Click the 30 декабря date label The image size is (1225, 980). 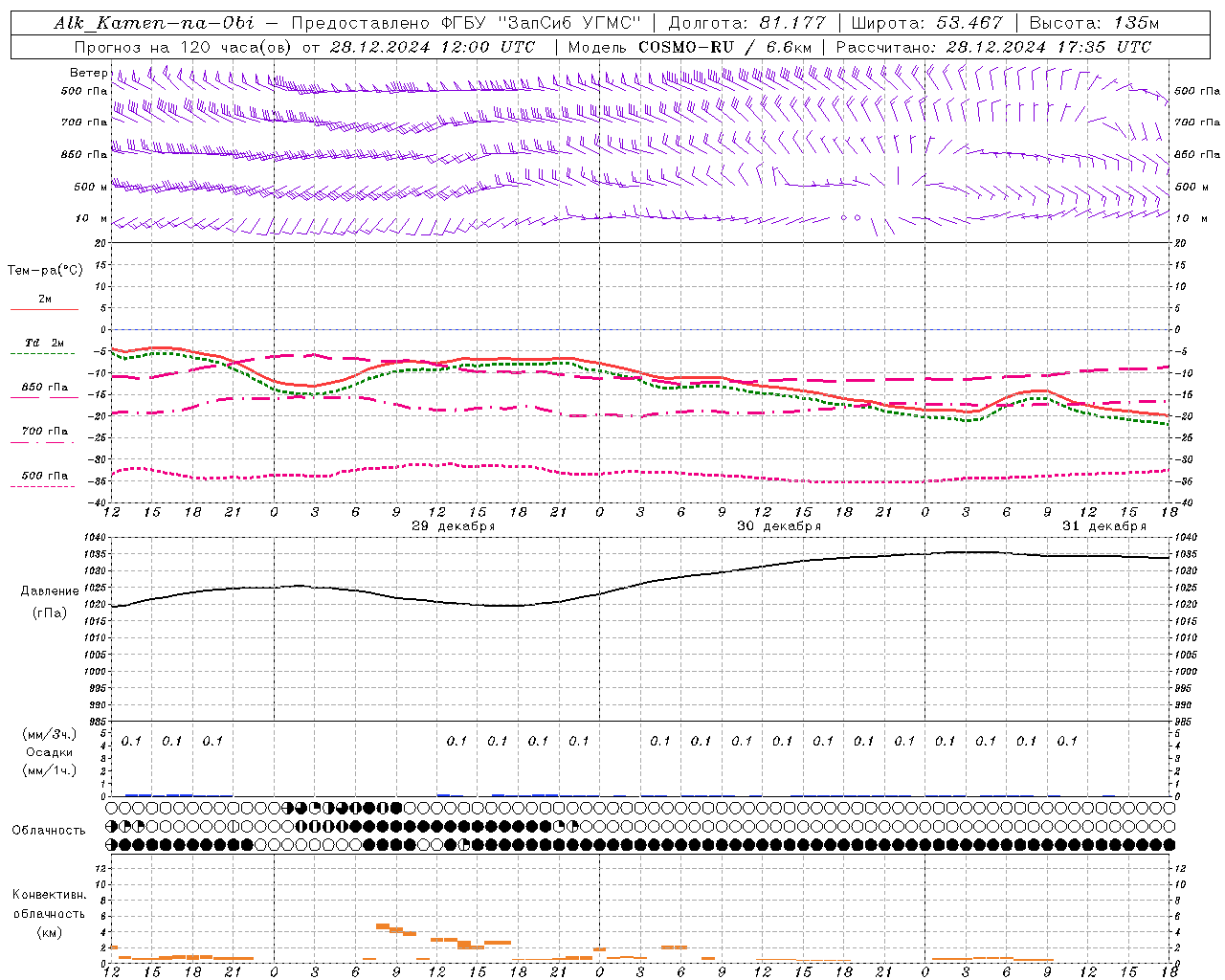pos(779,525)
